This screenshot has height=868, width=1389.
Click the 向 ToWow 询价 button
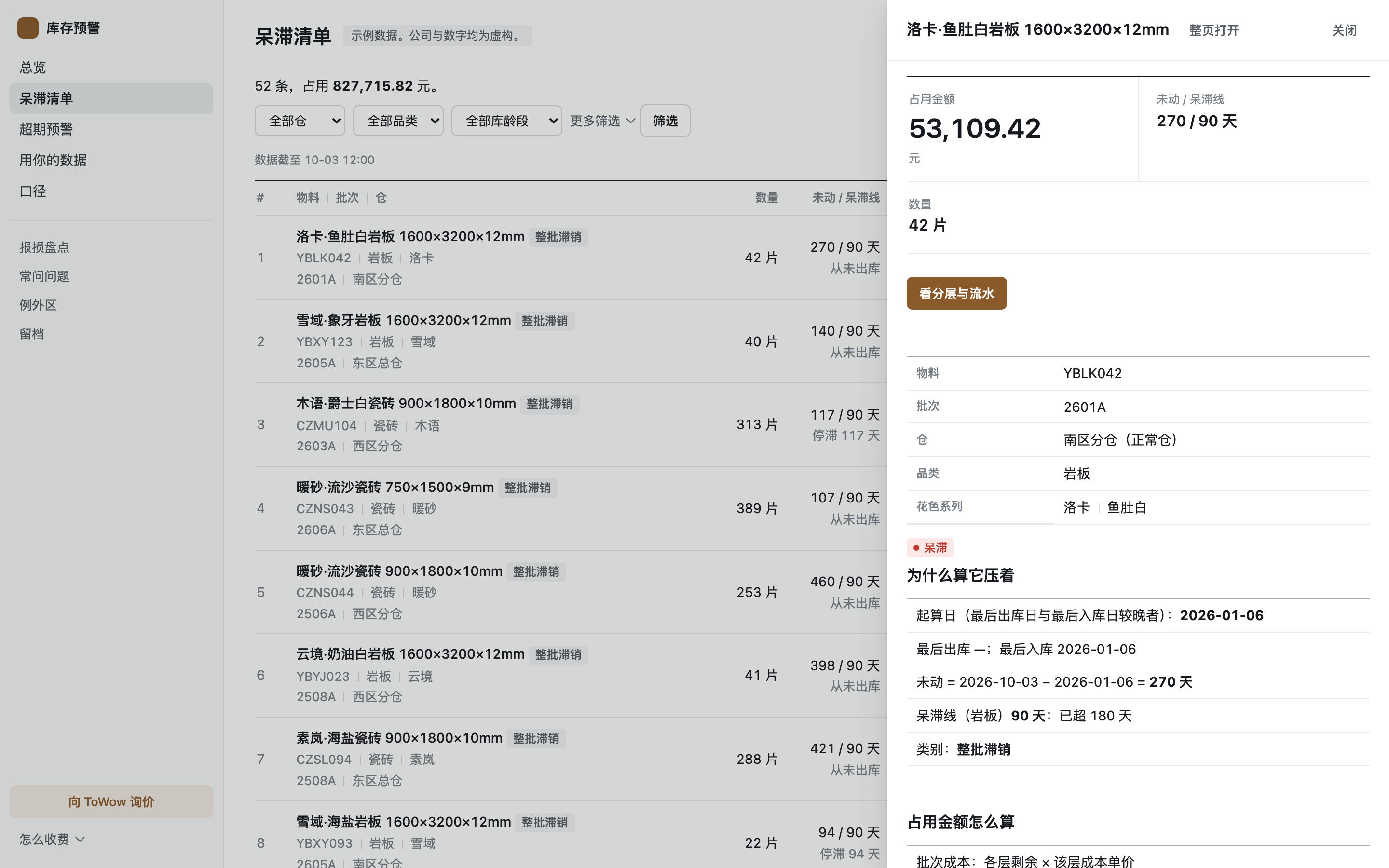click(111, 801)
